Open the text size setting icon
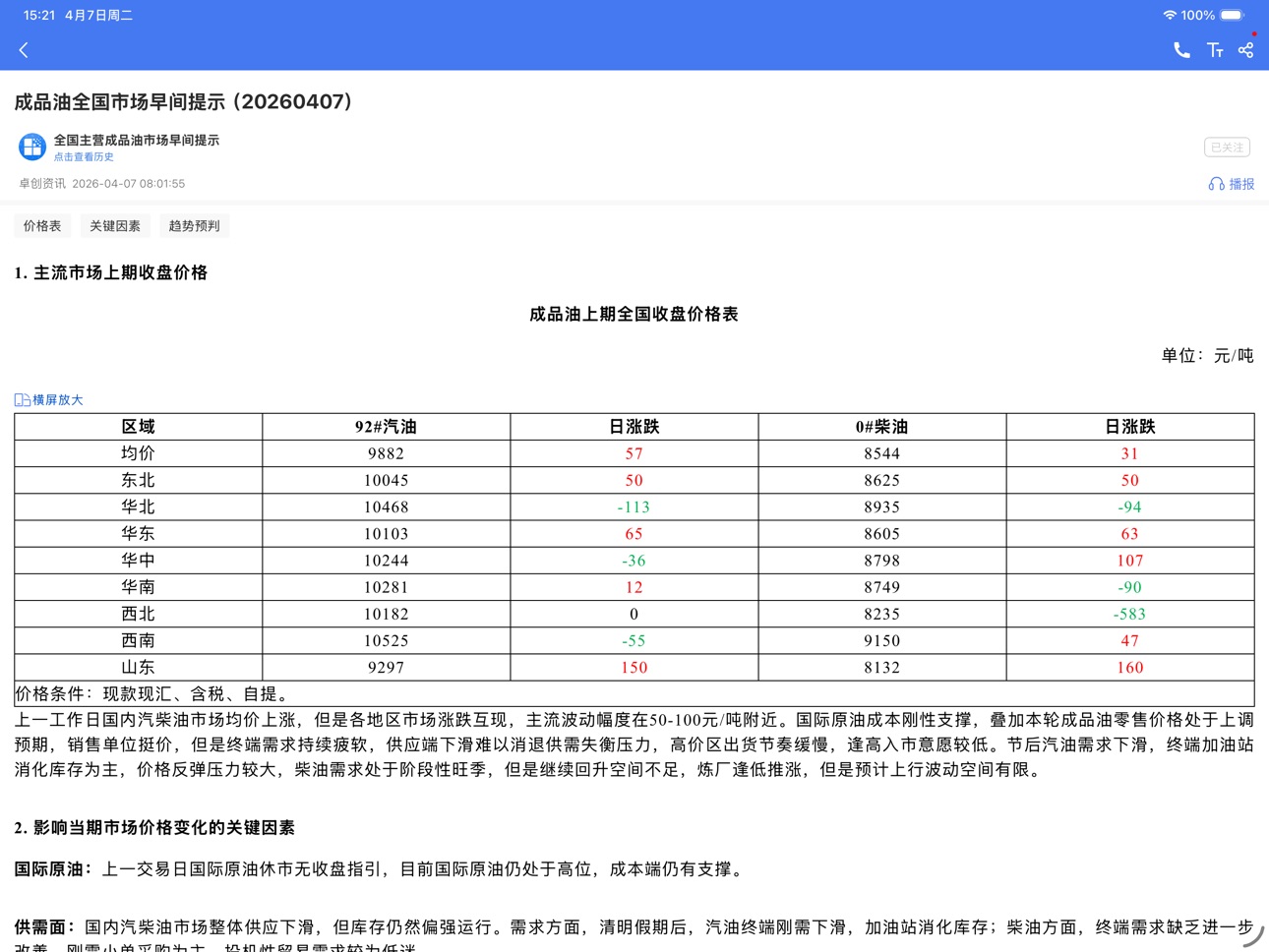1269x952 pixels. [x=1215, y=50]
